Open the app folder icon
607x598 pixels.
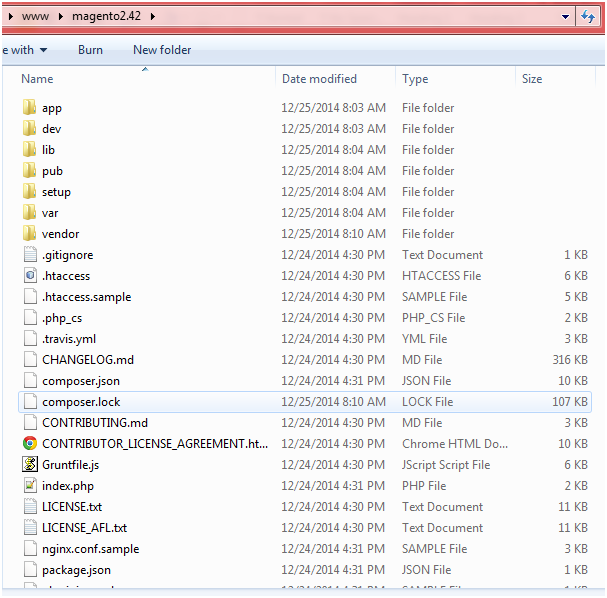pos(30,108)
